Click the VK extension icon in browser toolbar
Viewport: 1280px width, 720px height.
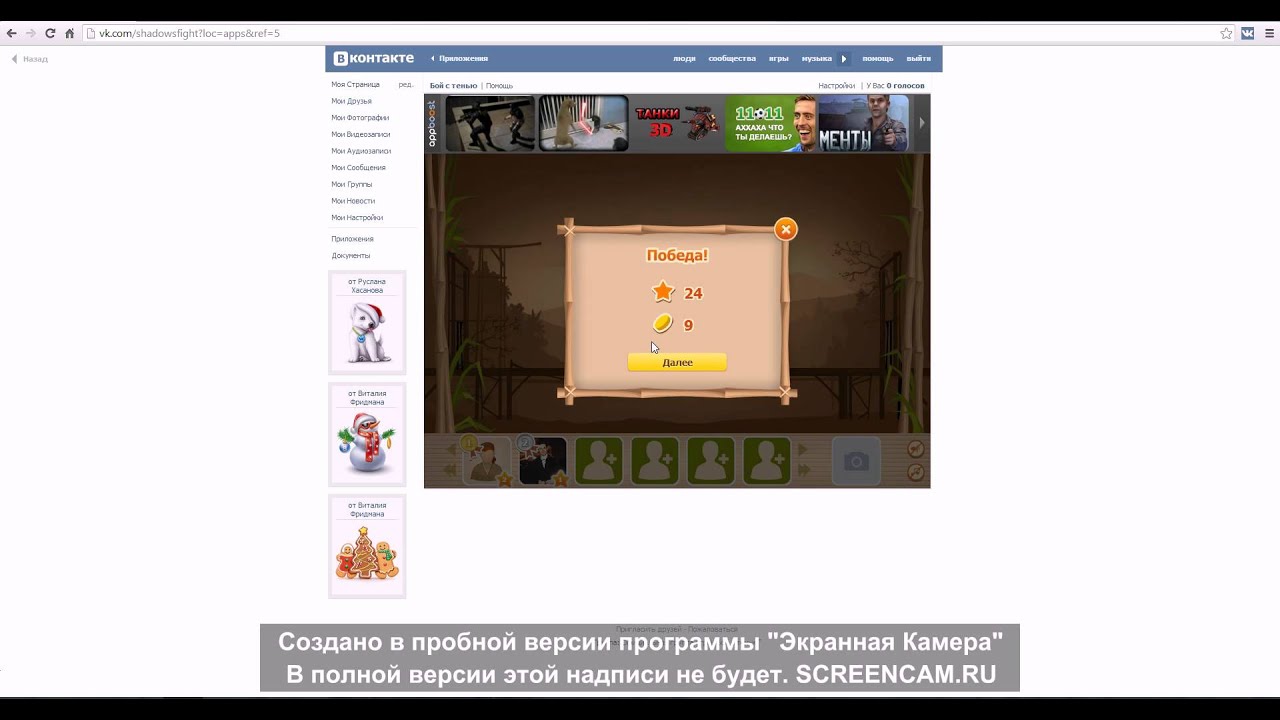[1248, 33]
